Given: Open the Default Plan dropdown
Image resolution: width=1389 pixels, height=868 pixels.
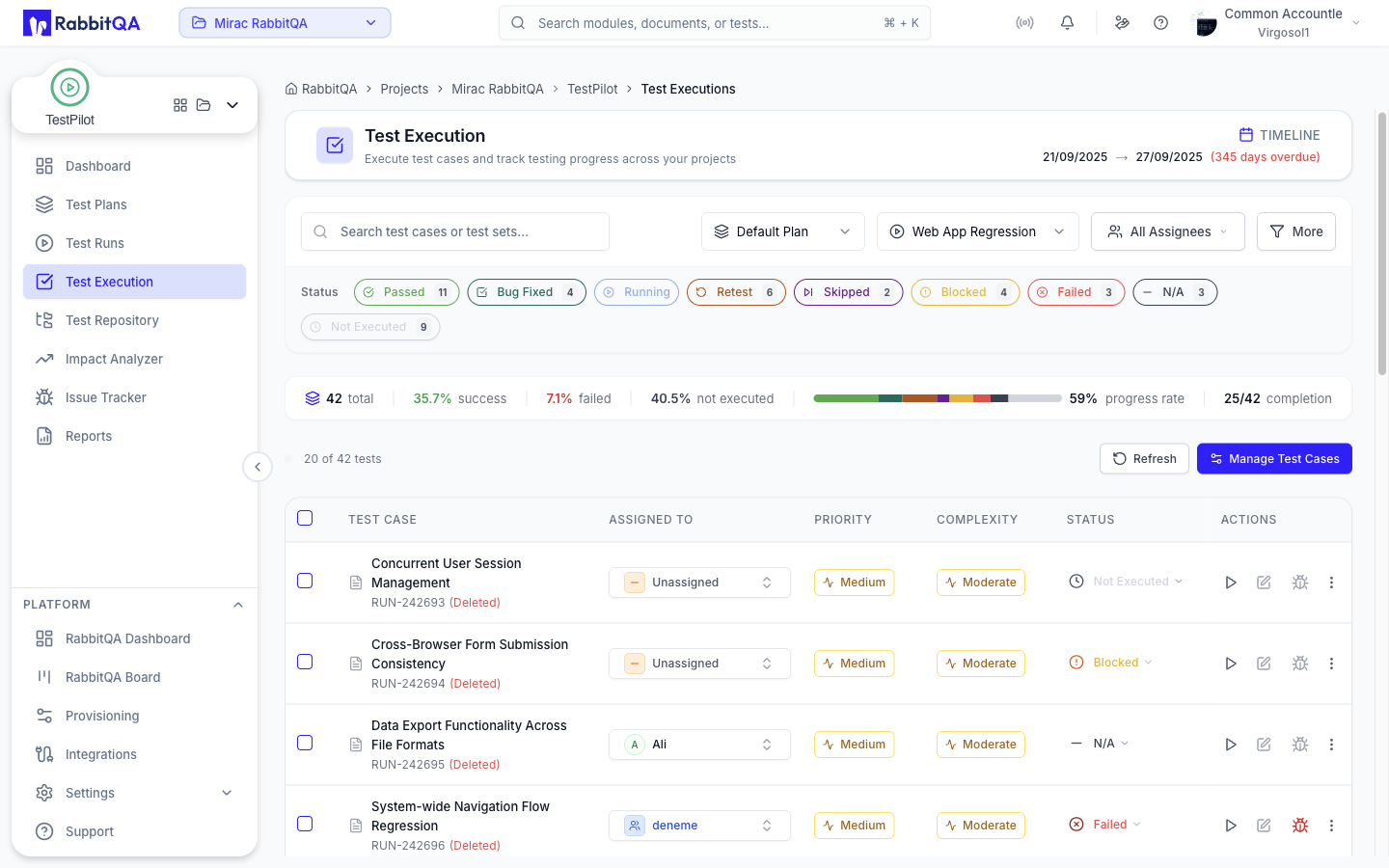Looking at the screenshot, I should coord(782,231).
